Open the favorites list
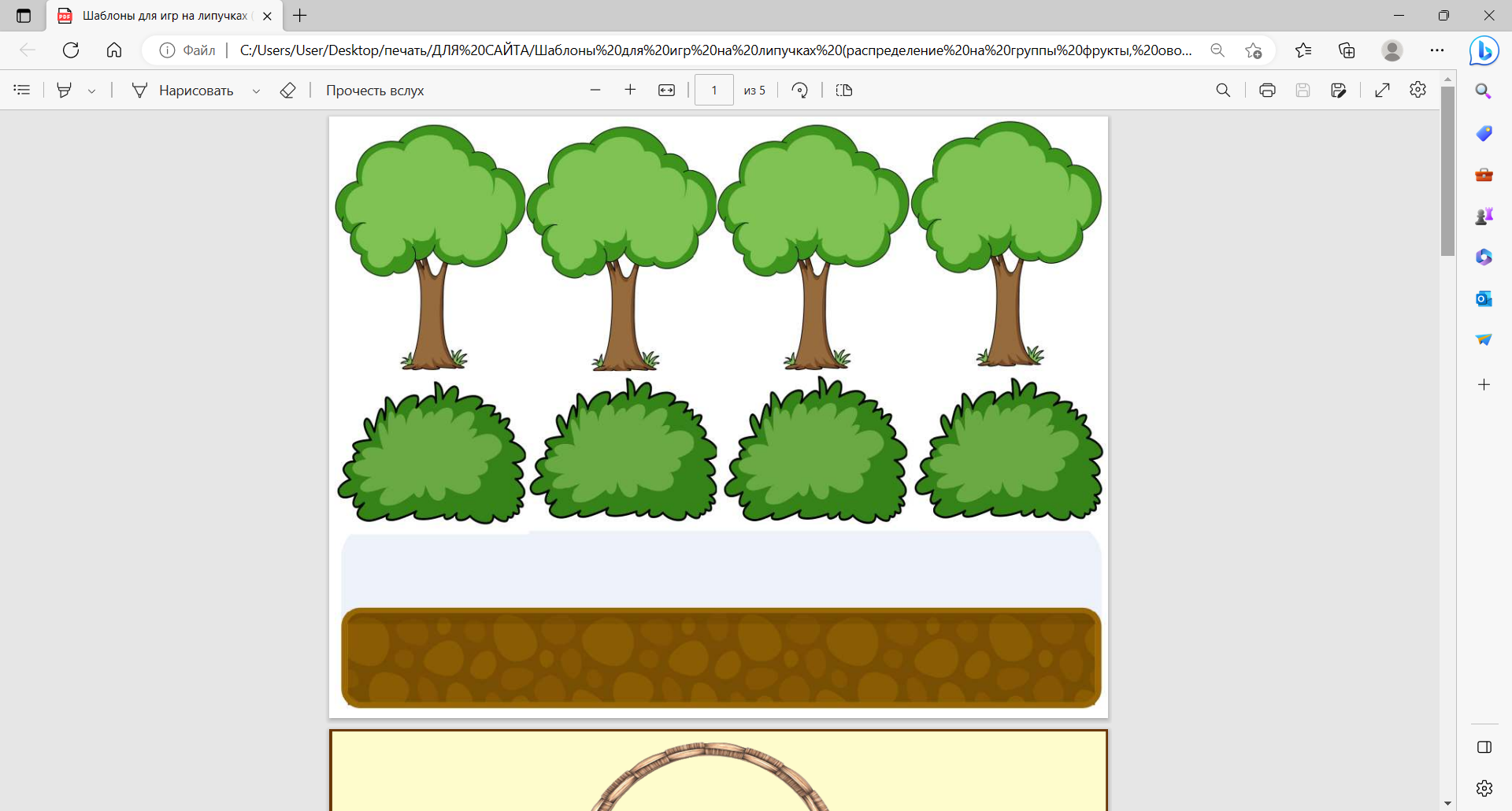 point(1303,50)
